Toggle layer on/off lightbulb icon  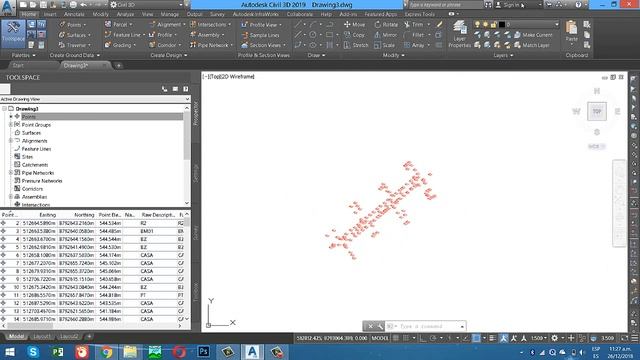point(477,24)
